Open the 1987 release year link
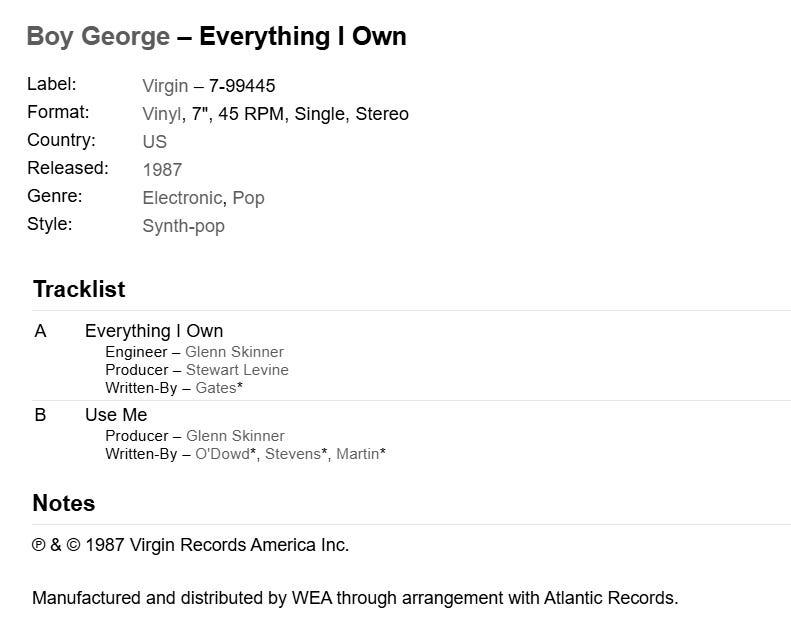Image resolution: width=791 pixels, height=626 pixels. 162,170
